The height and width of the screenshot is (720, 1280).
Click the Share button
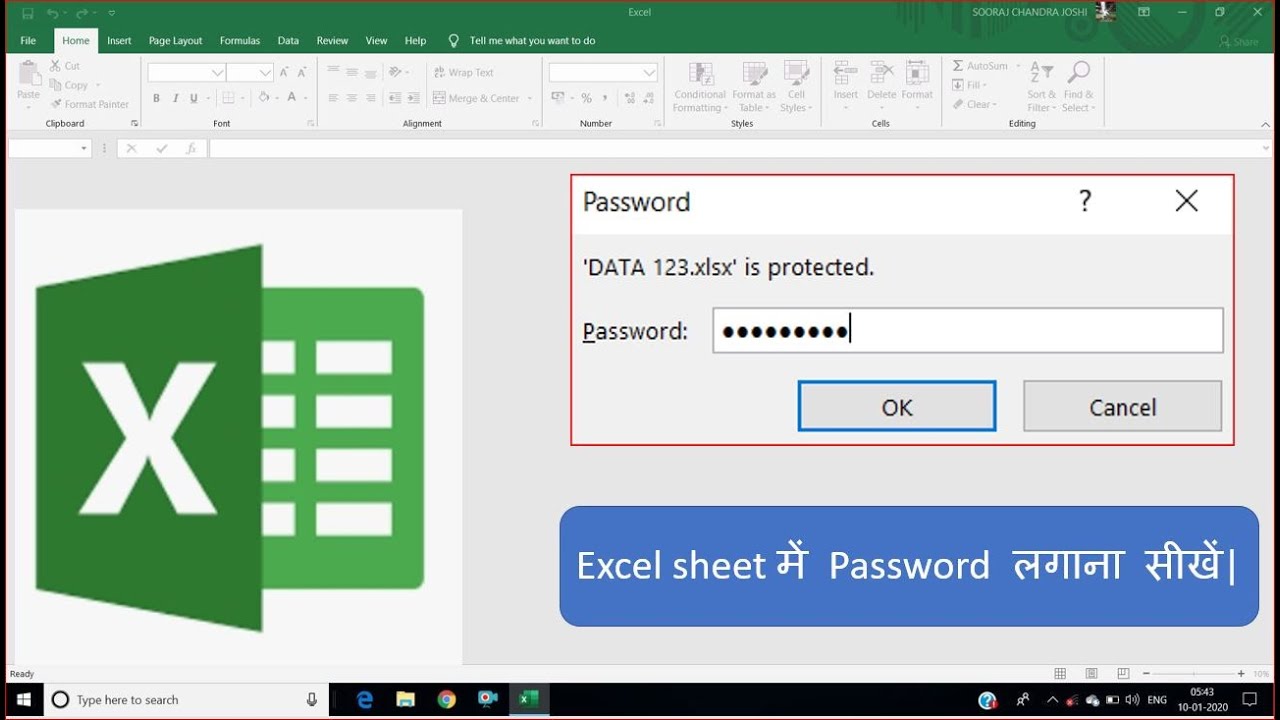click(1239, 41)
